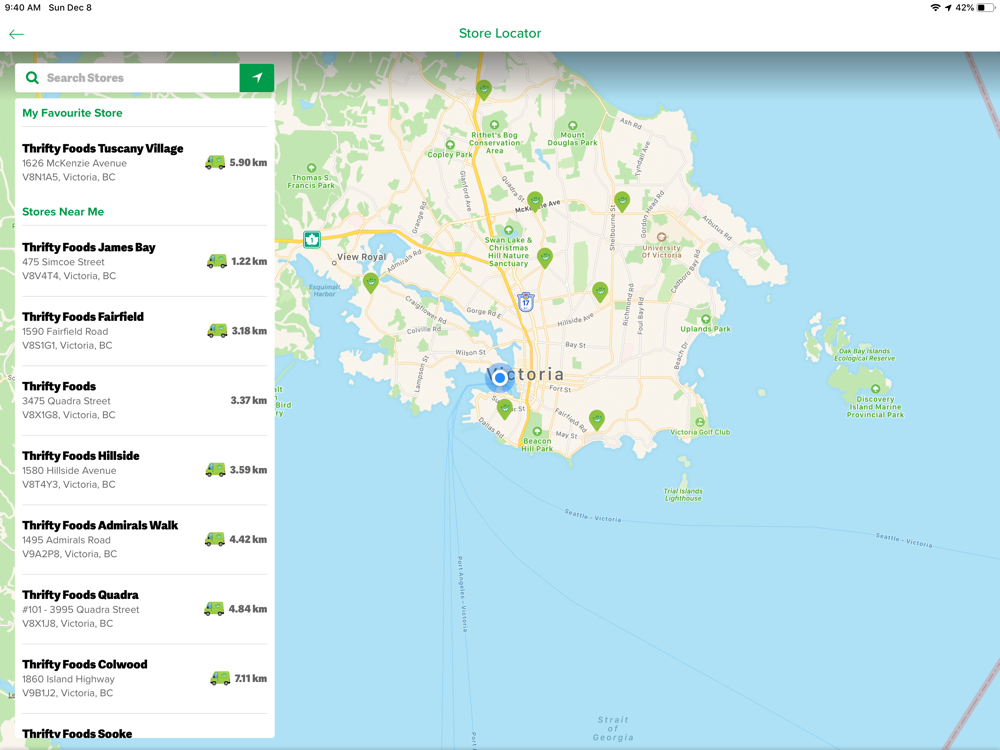Tap delivery truck icon for James Bay
The height and width of the screenshot is (750, 1000).
[x=217, y=261]
